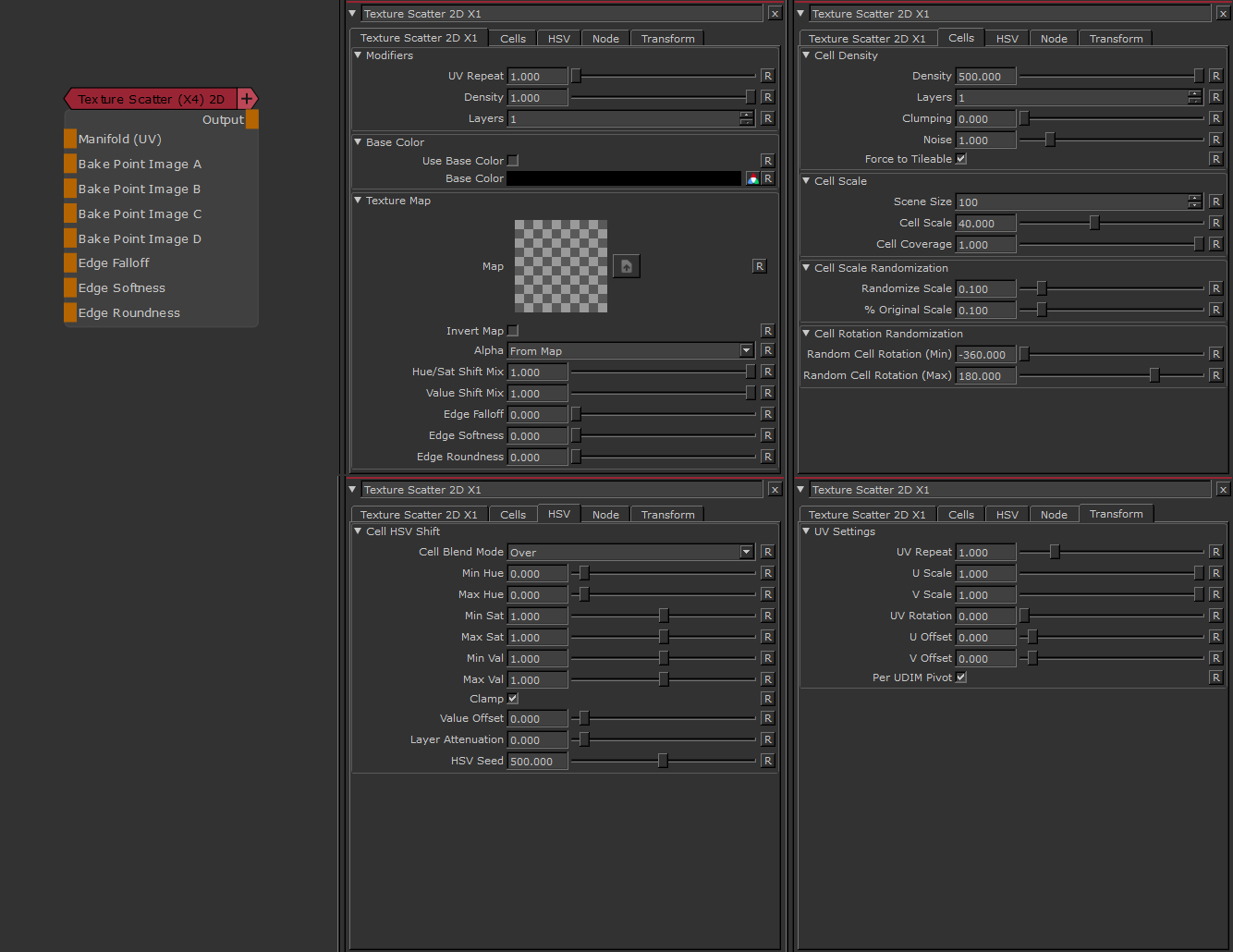1233x952 pixels.
Task: Reset the Clumping value using R icon
Action: (1215, 118)
